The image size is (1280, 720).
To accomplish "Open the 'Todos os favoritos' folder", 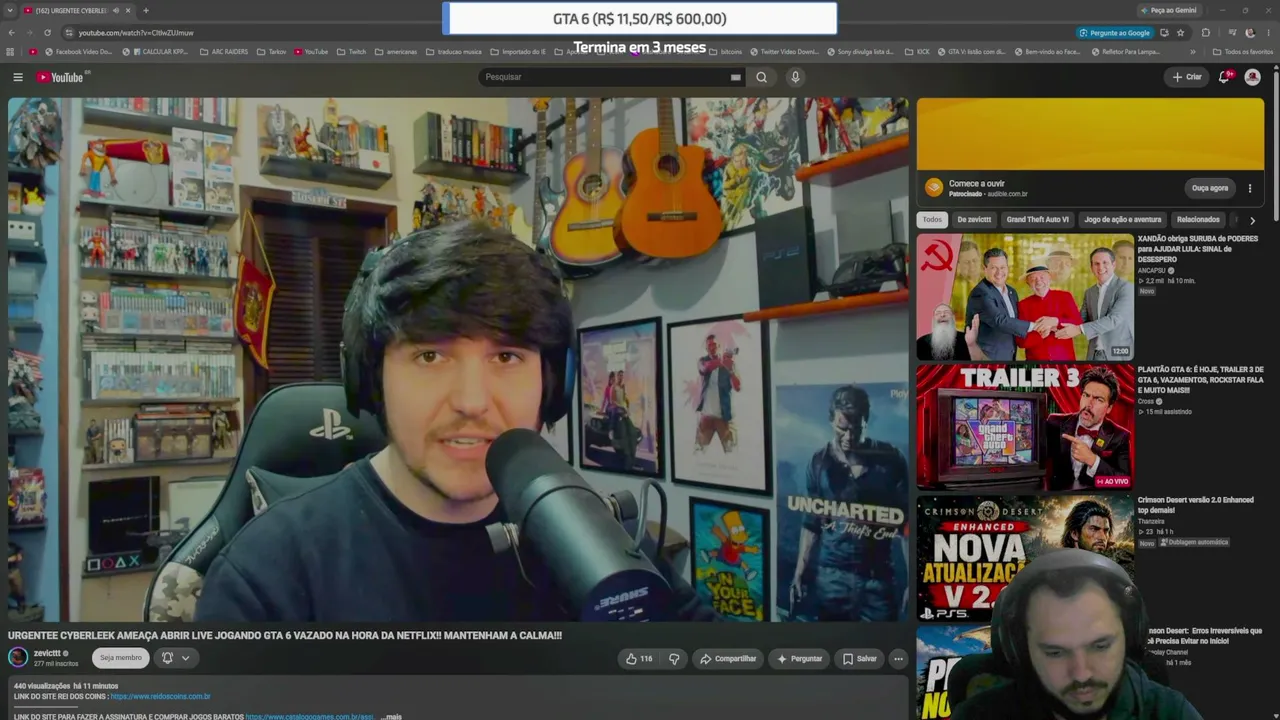I will tap(1243, 52).
